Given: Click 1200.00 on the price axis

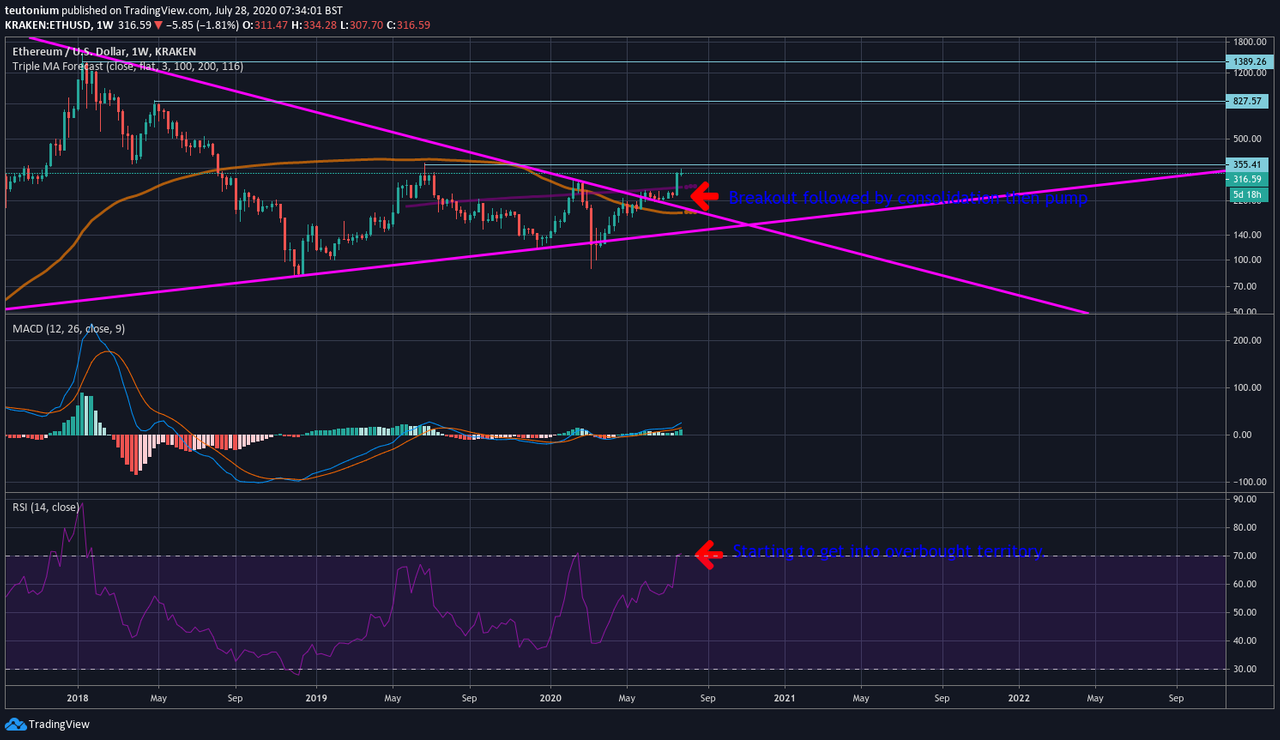Looking at the screenshot, I should click(x=1250, y=73).
